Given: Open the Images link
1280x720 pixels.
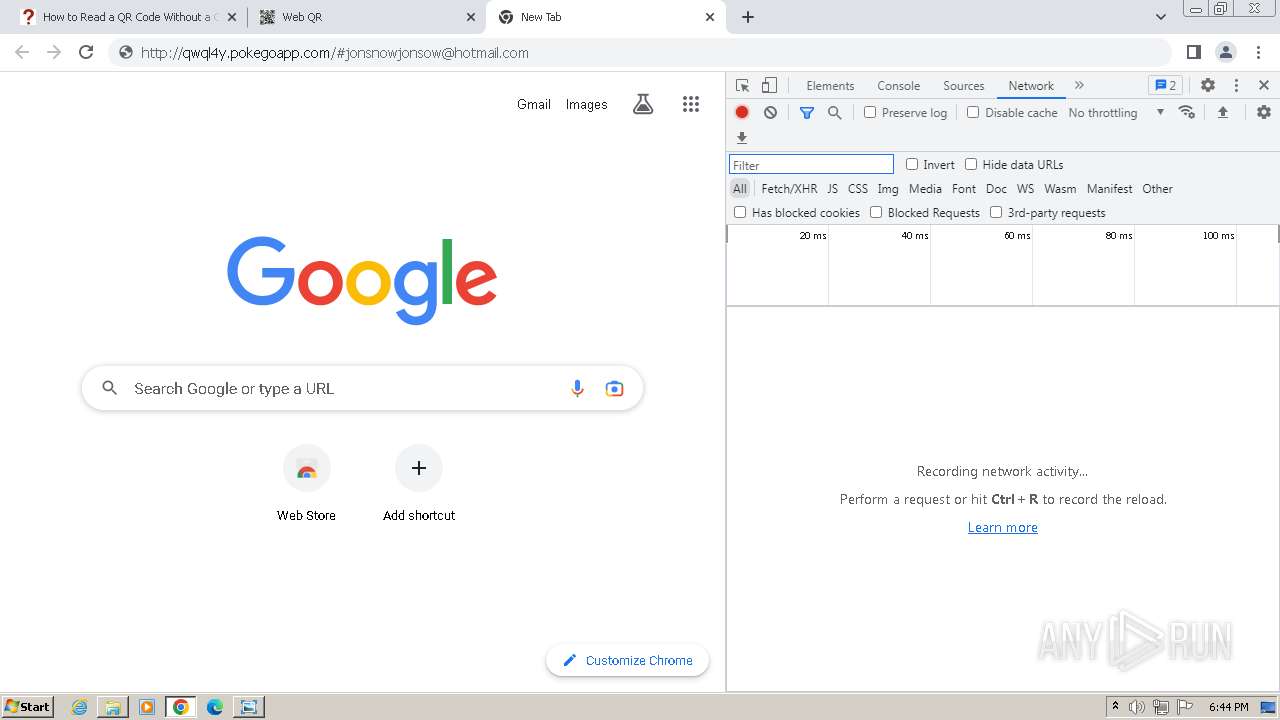Looking at the screenshot, I should pos(587,104).
